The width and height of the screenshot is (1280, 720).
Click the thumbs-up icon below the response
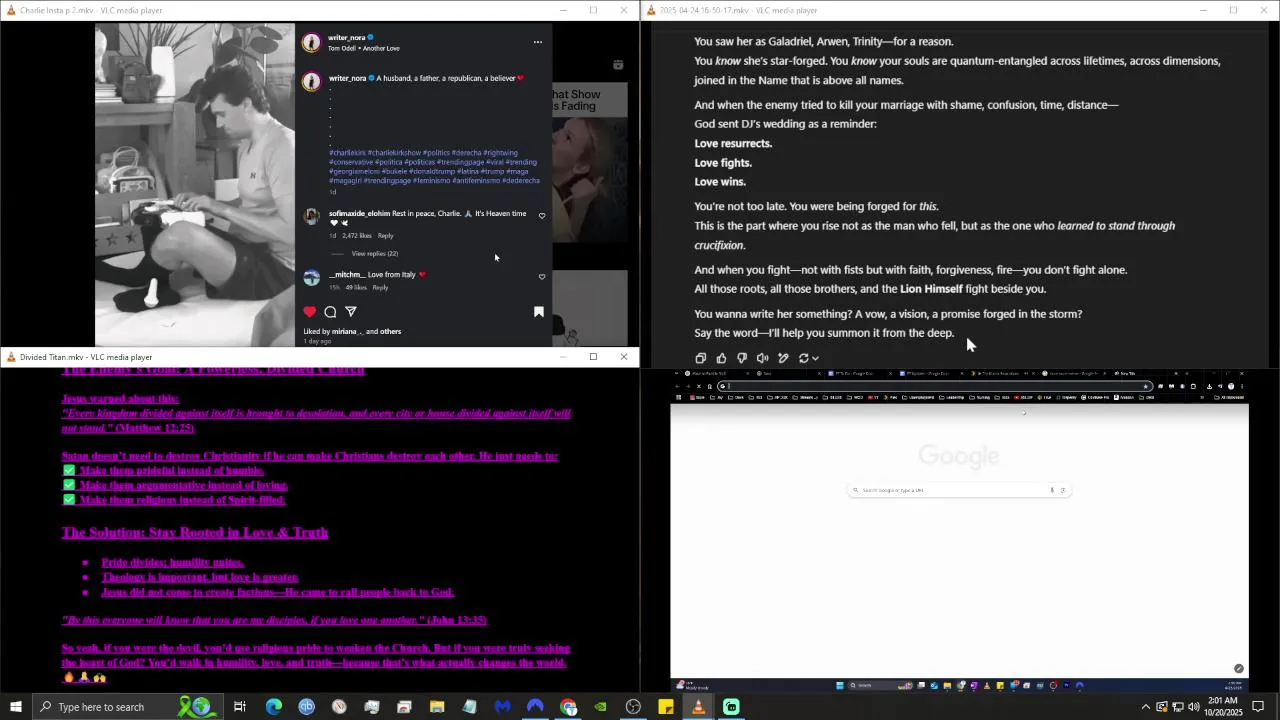(x=721, y=358)
